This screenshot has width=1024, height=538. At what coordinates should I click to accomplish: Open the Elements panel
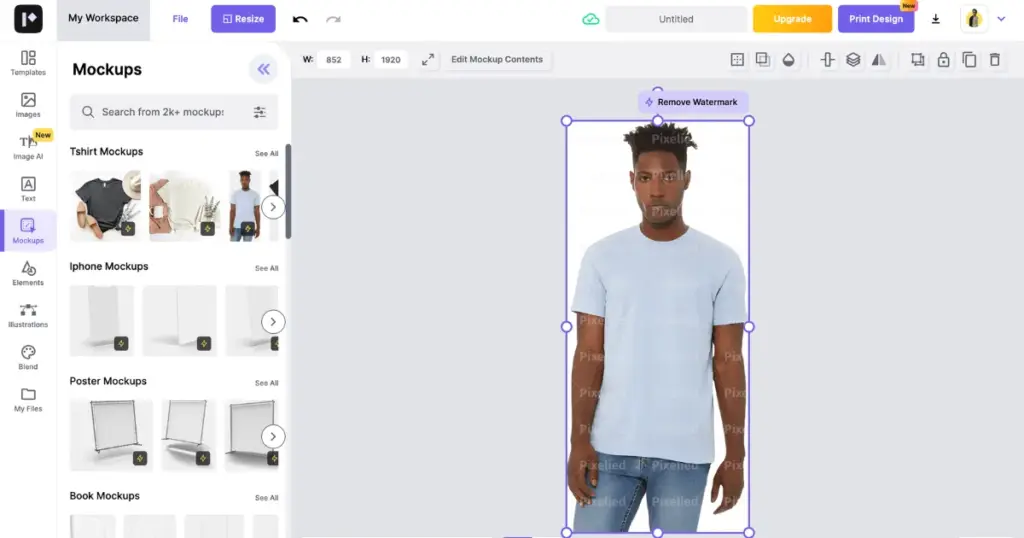[28, 273]
